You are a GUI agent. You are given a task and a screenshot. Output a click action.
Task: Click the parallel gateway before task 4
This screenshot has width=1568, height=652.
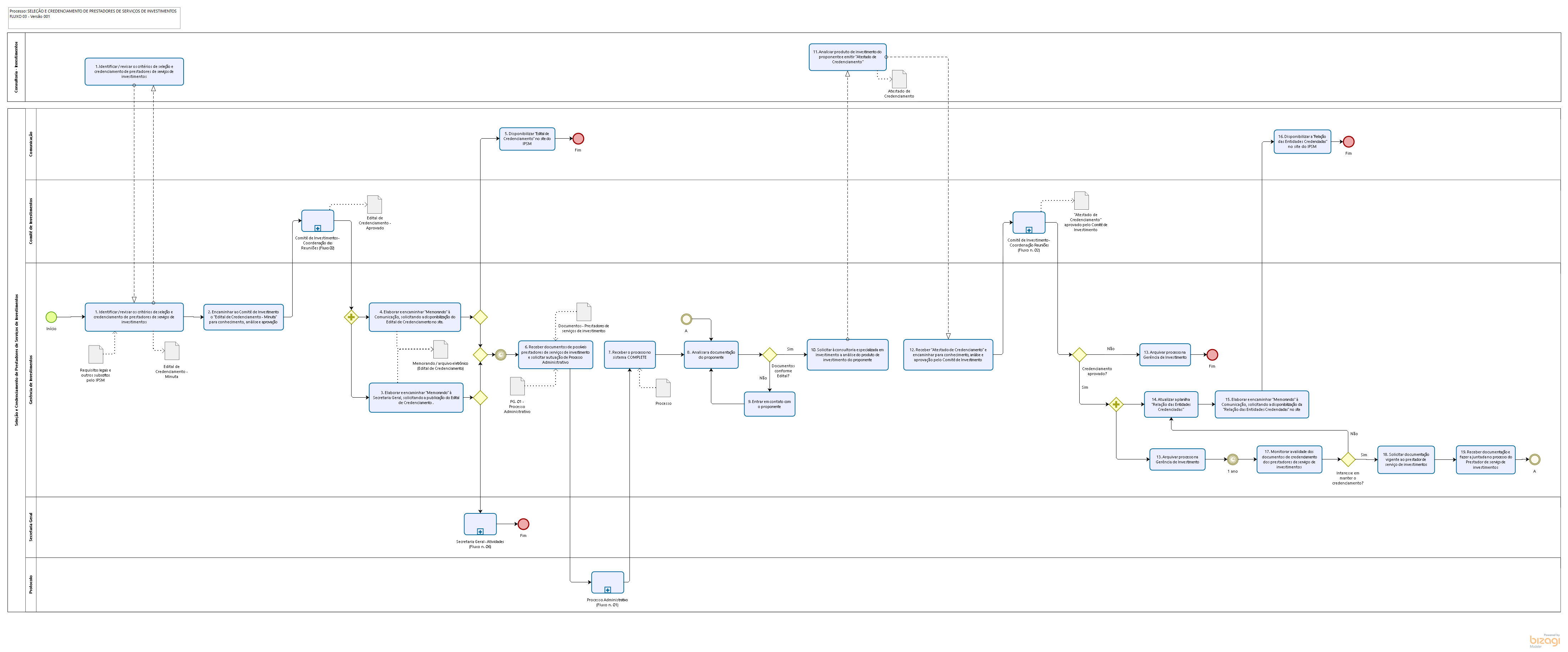(351, 317)
